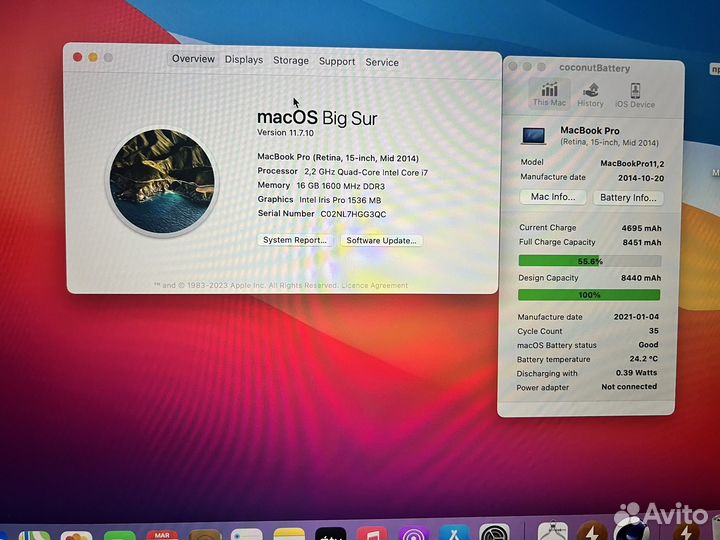Click the serial number C02NL7HGG3QC

pyautogui.click(x=353, y=214)
